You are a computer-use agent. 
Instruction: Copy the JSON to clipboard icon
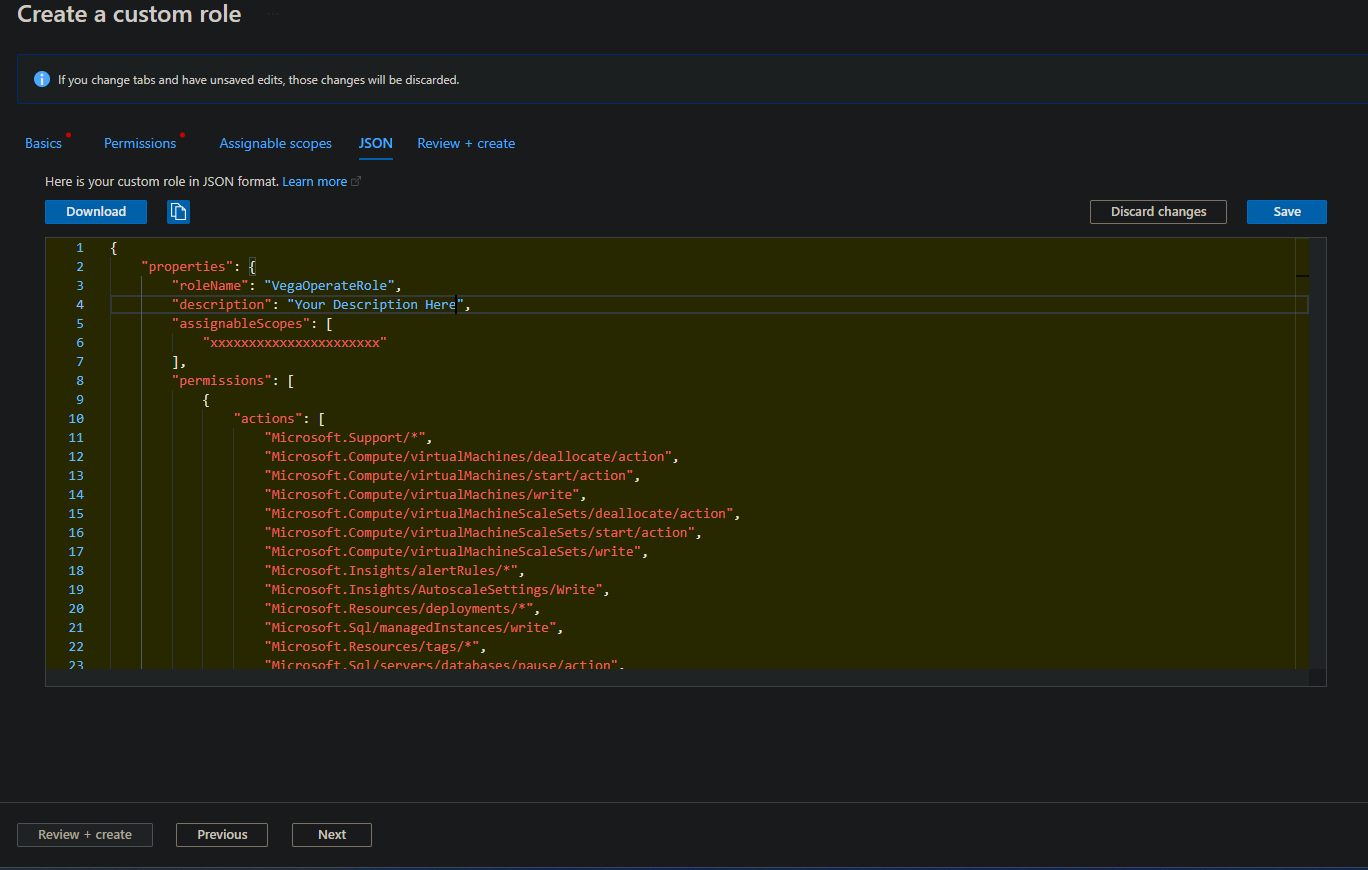(178, 211)
